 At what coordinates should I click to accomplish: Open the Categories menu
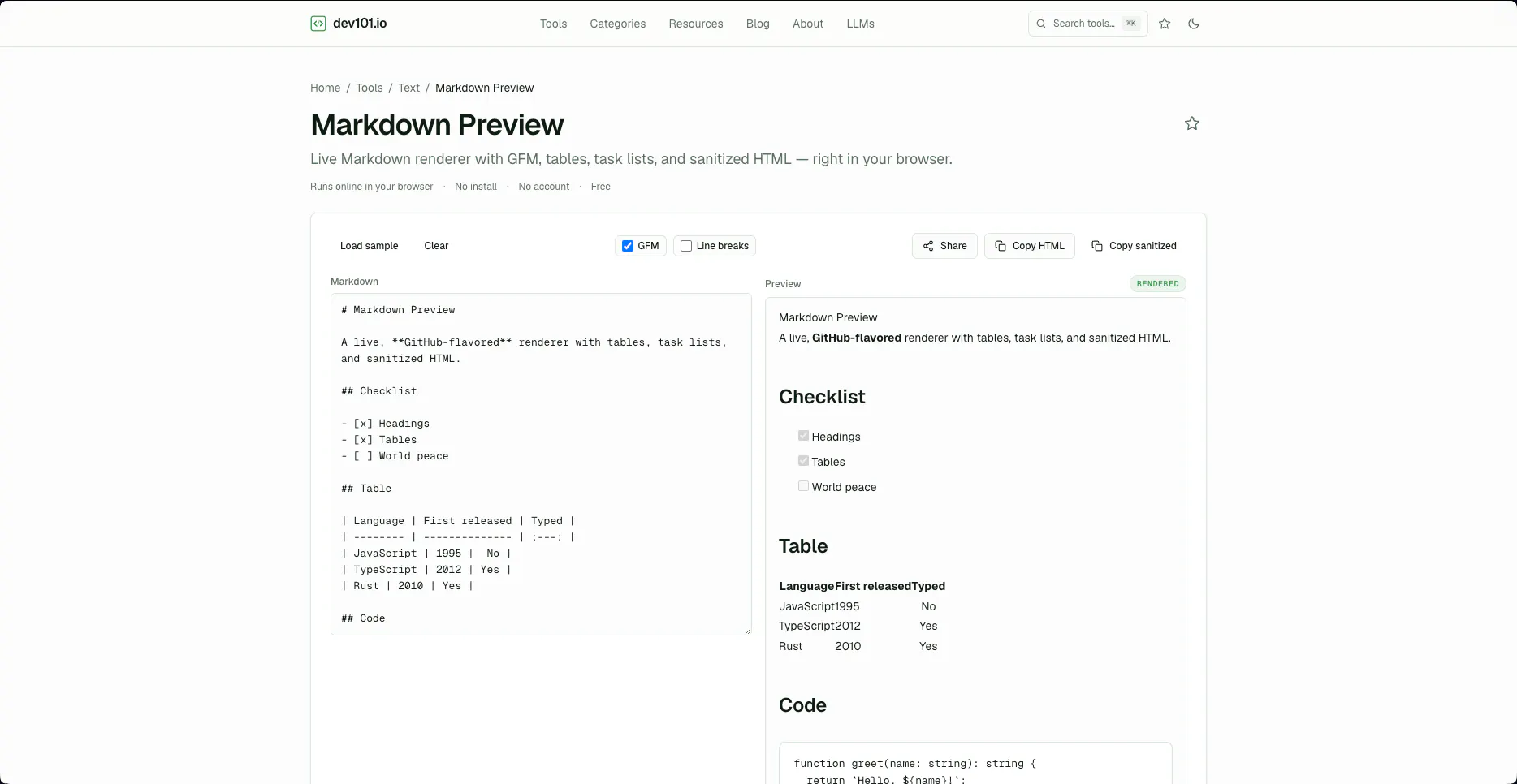618,24
